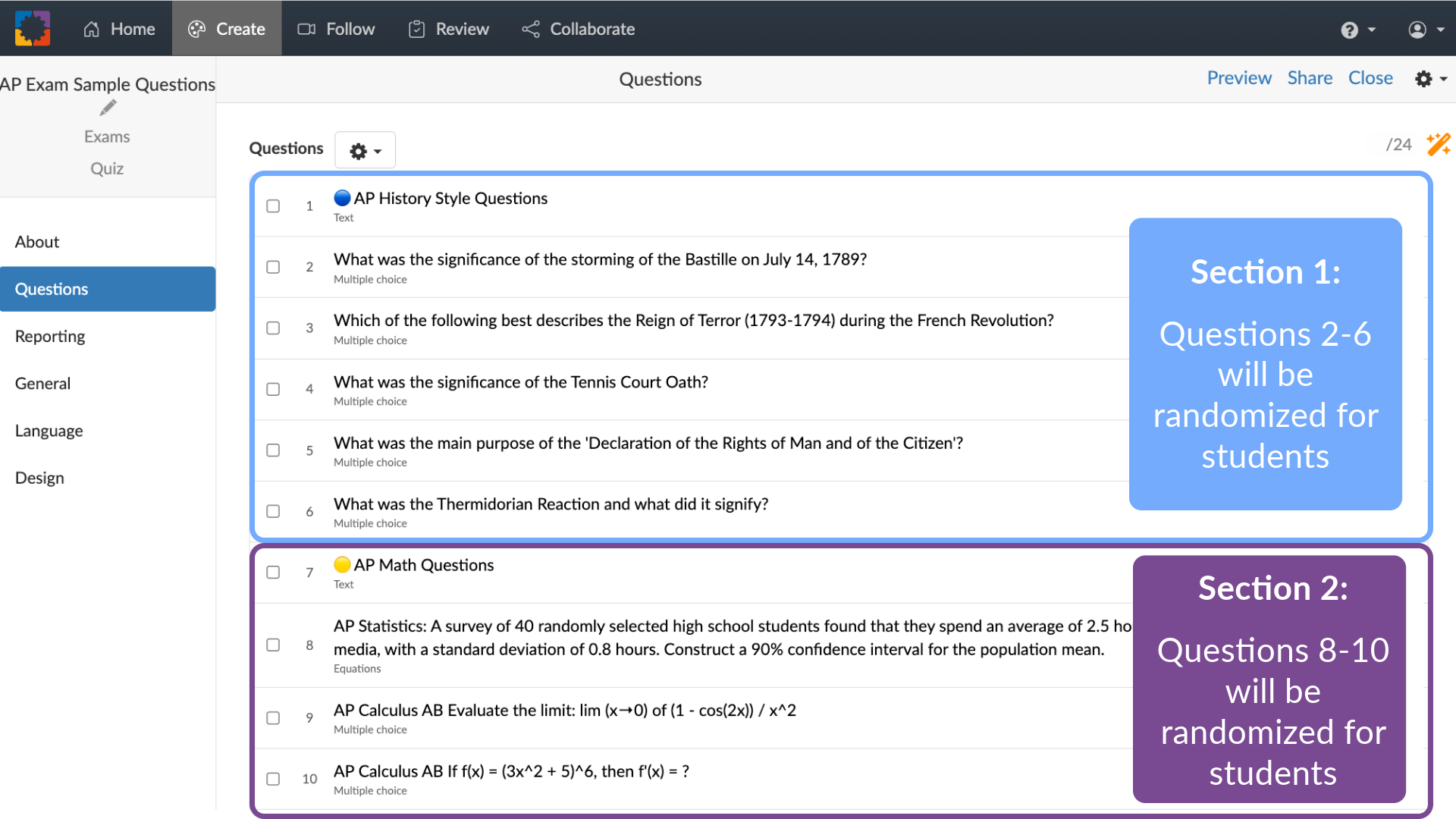1456x819 pixels.
Task: Open the Create palette icon in top navigation
Action: 196,29
